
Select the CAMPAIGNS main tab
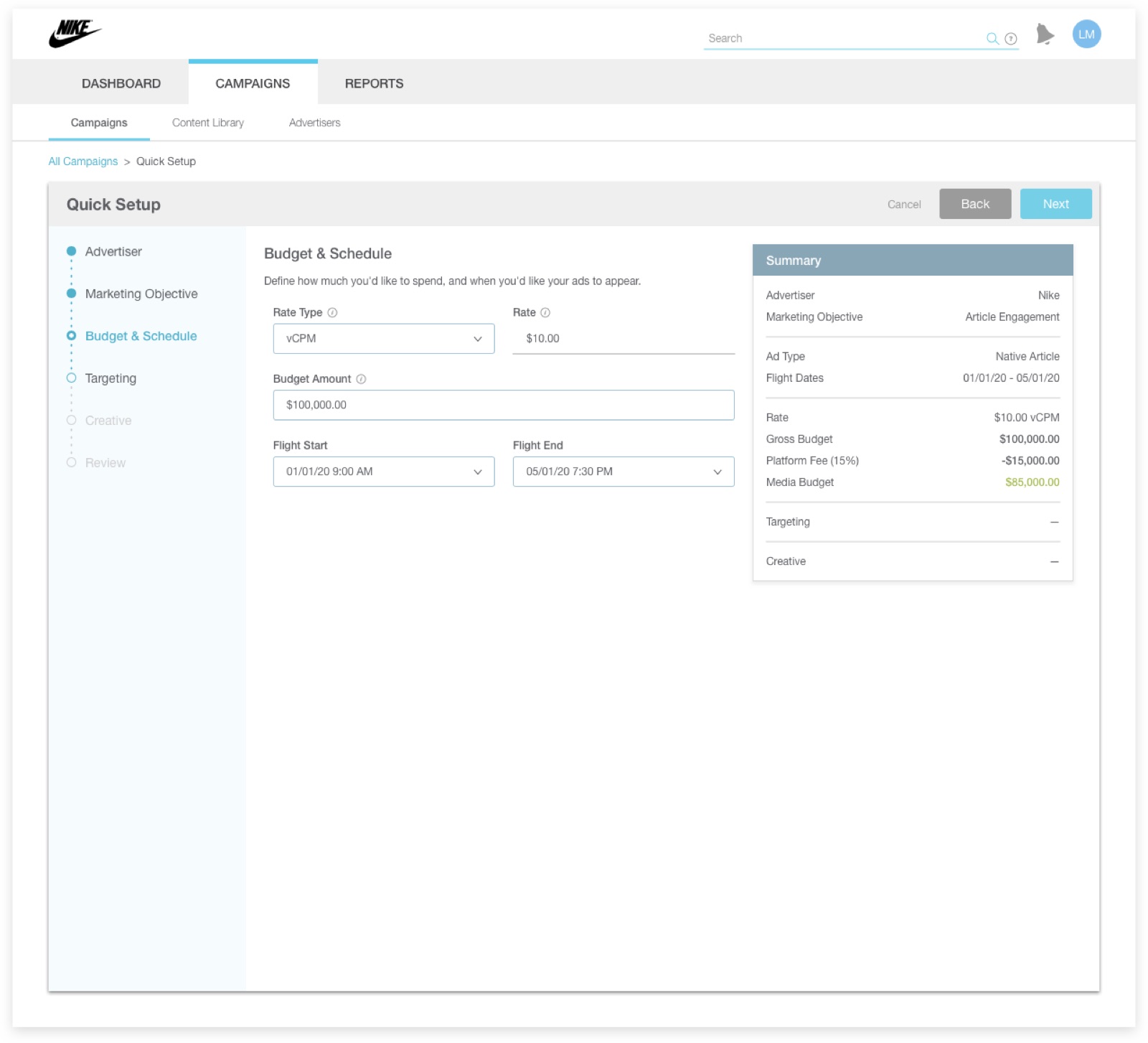tap(253, 83)
